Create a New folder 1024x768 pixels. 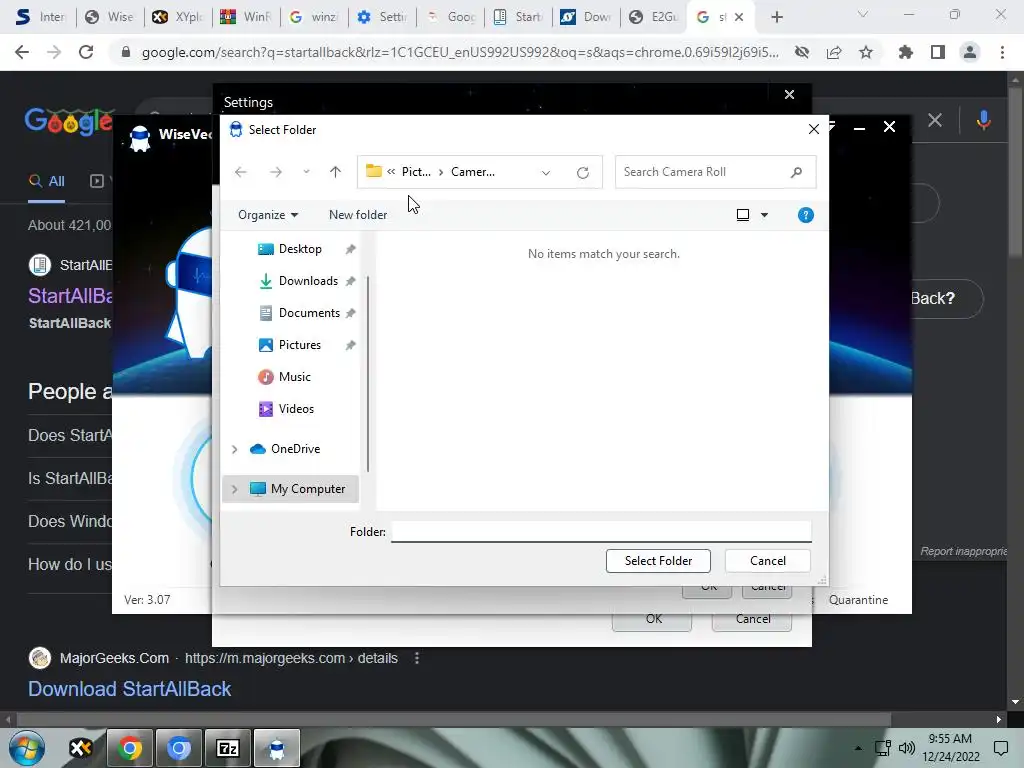coord(358,215)
